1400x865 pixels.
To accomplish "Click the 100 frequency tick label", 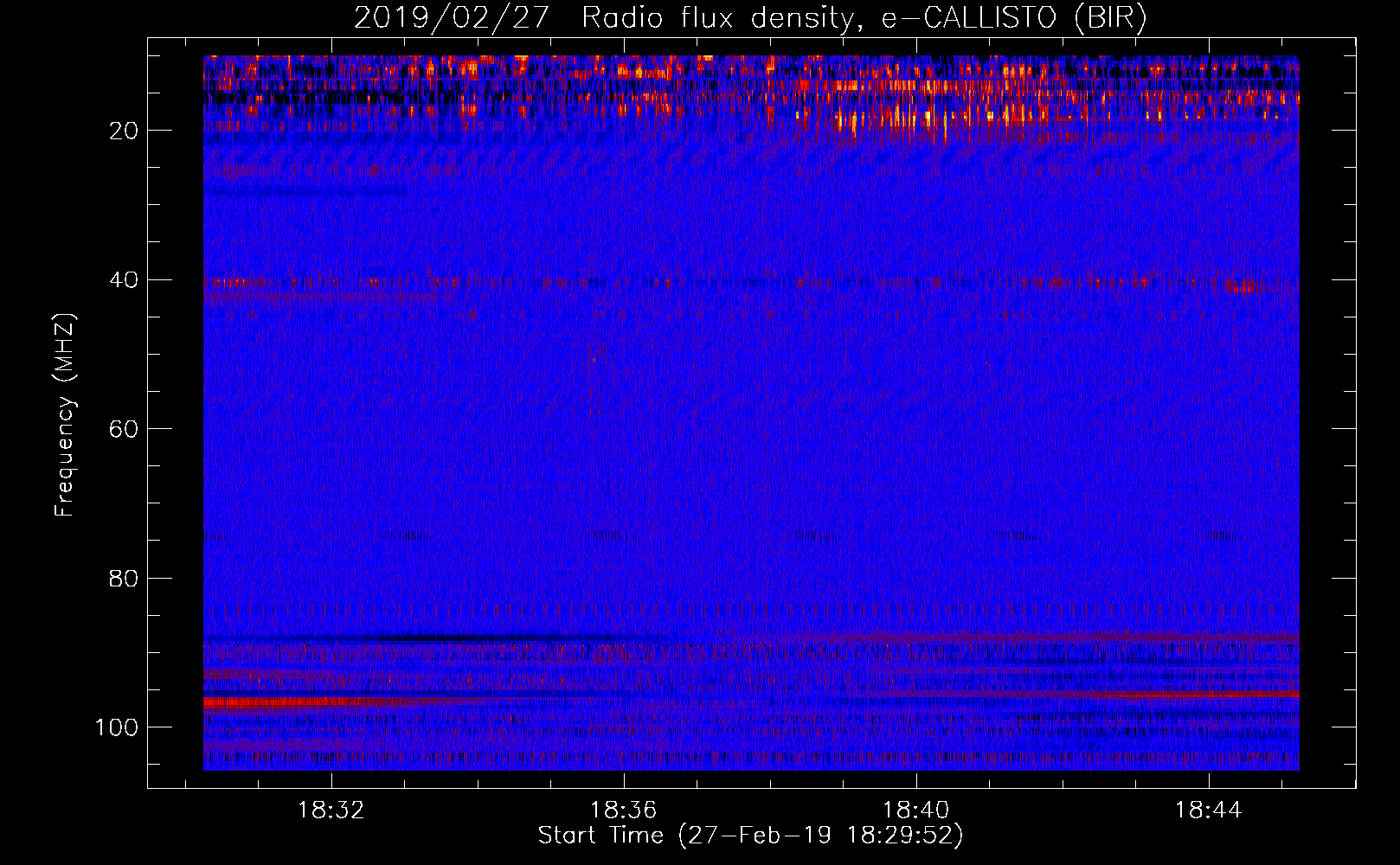I will 117,727.
